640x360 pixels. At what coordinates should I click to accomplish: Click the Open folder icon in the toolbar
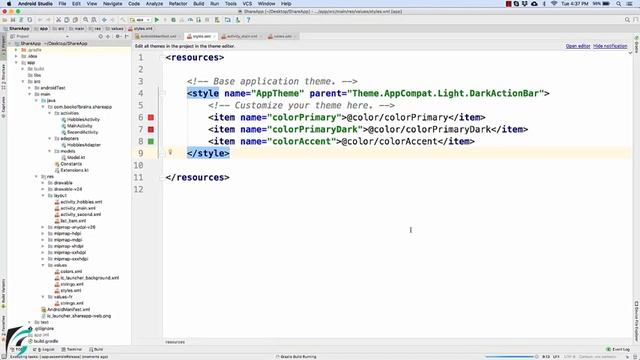(x=4, y=20)
